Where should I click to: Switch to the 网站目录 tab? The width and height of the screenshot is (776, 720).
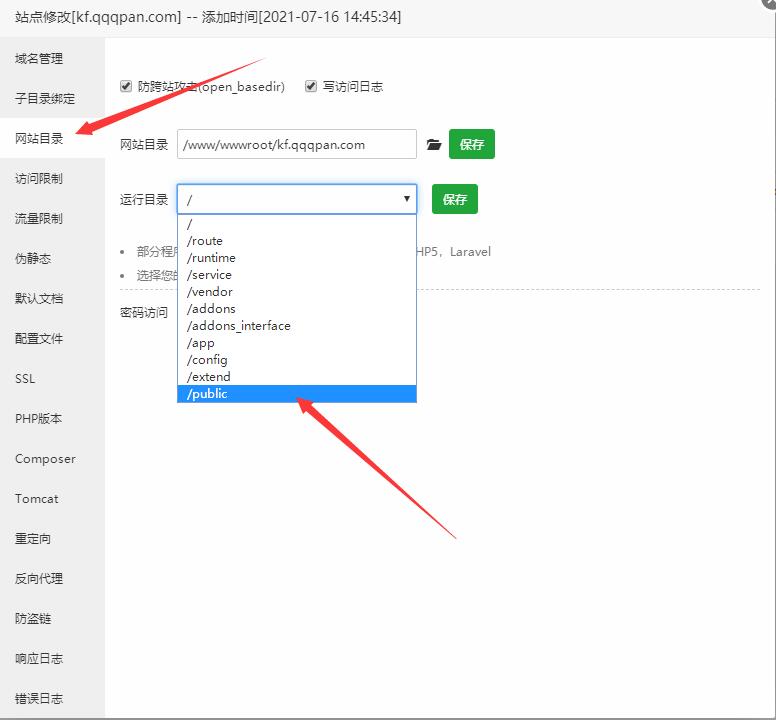pyautogui.click(x=39, y=139)
